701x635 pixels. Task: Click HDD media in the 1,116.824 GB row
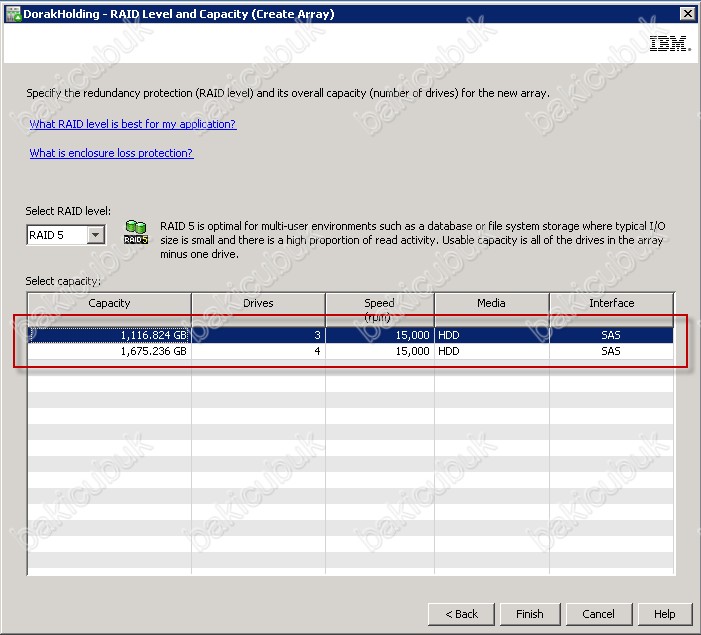491,335
